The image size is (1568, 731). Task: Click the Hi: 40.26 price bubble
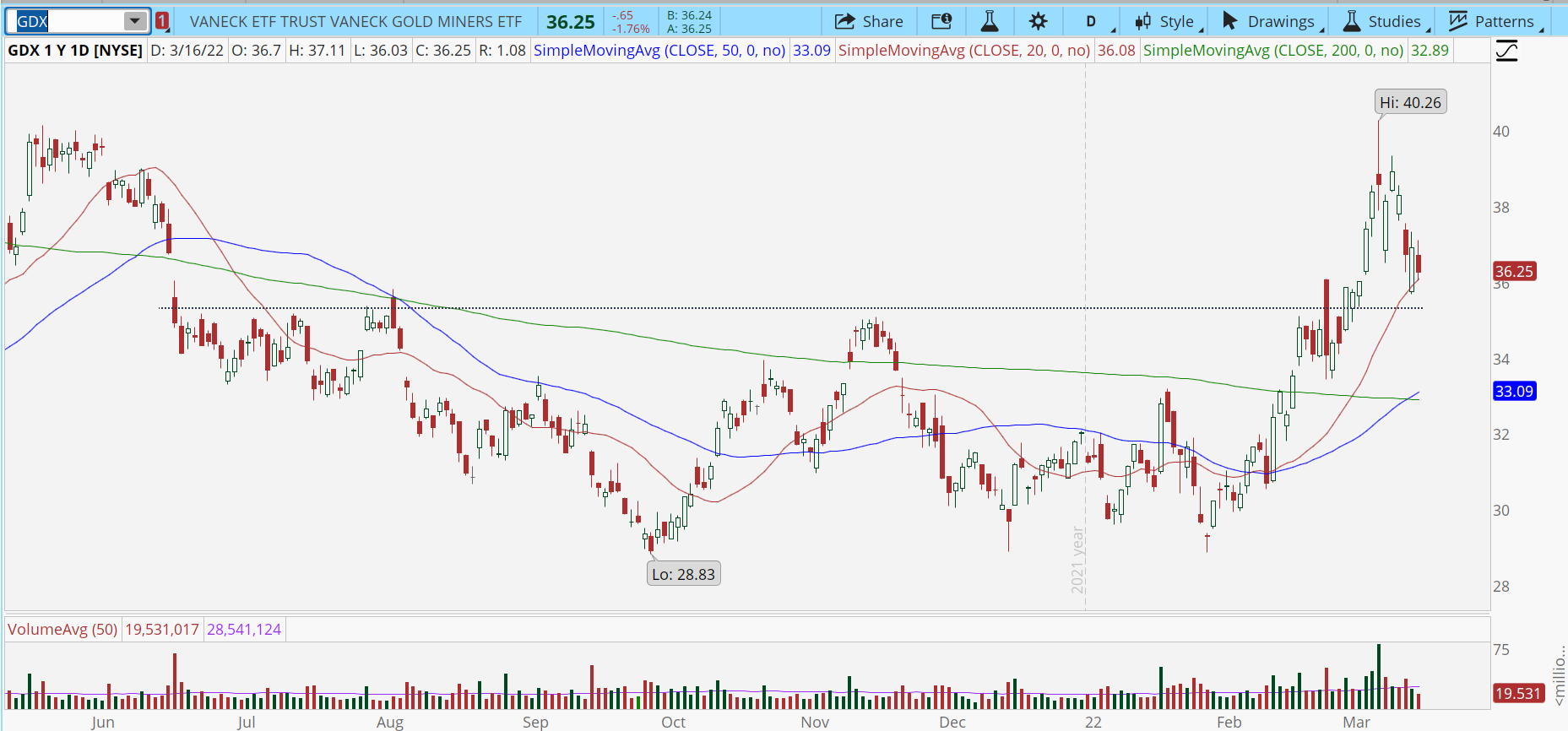(x=1410, y=102)
